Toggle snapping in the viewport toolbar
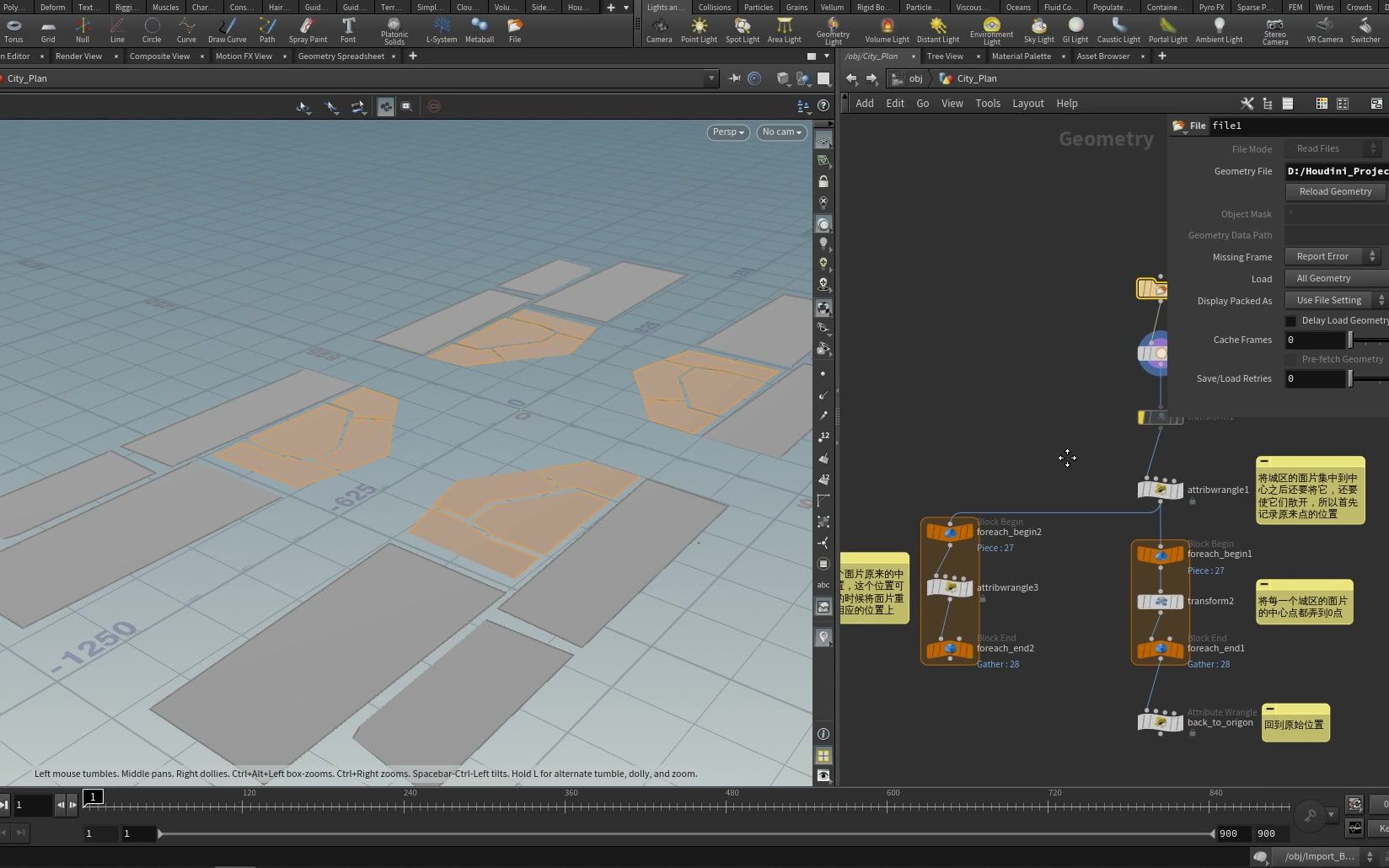 click(x=386, y=106)
